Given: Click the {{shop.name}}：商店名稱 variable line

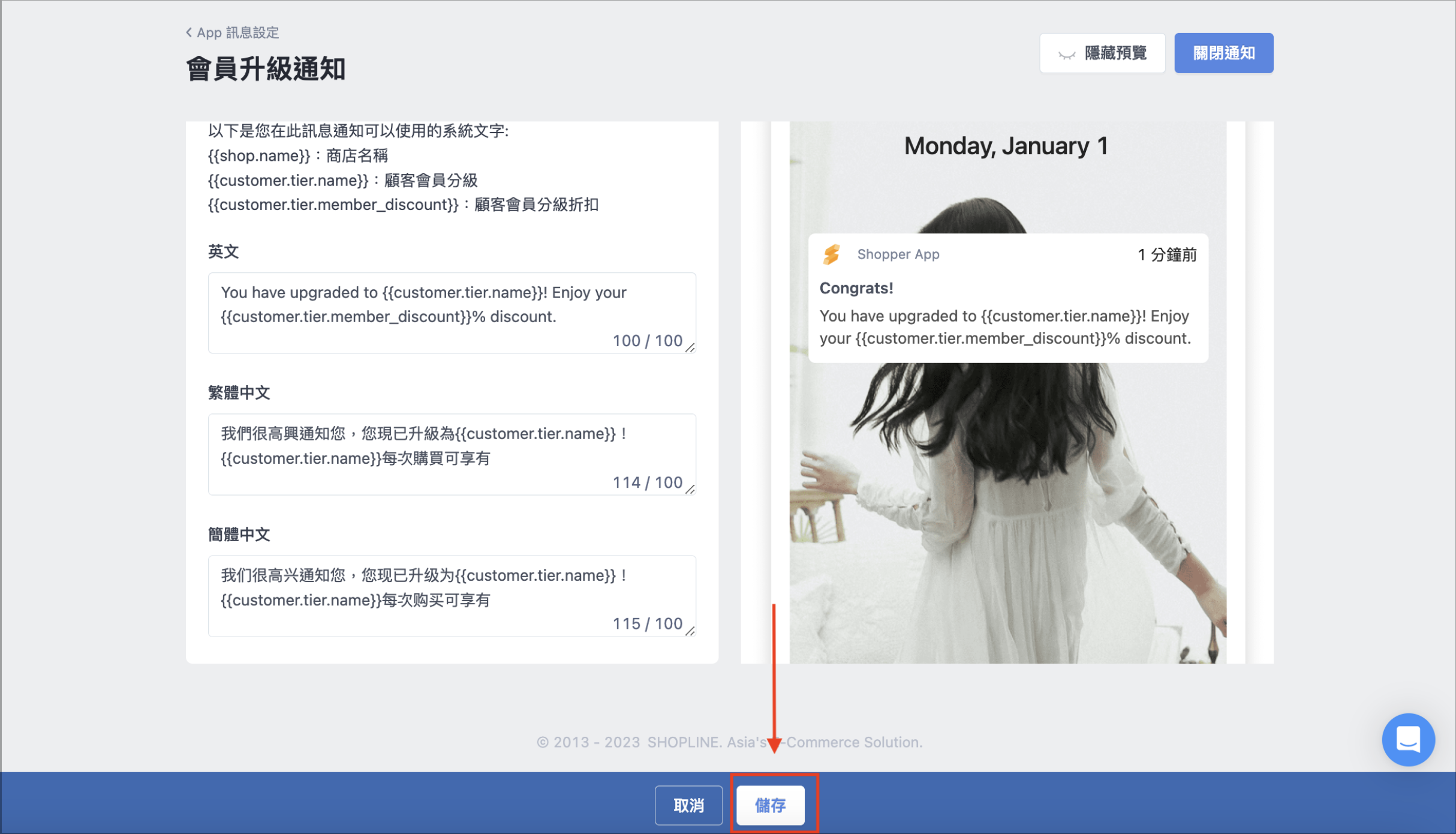Looking at the screenshot, I should point(298,156).
